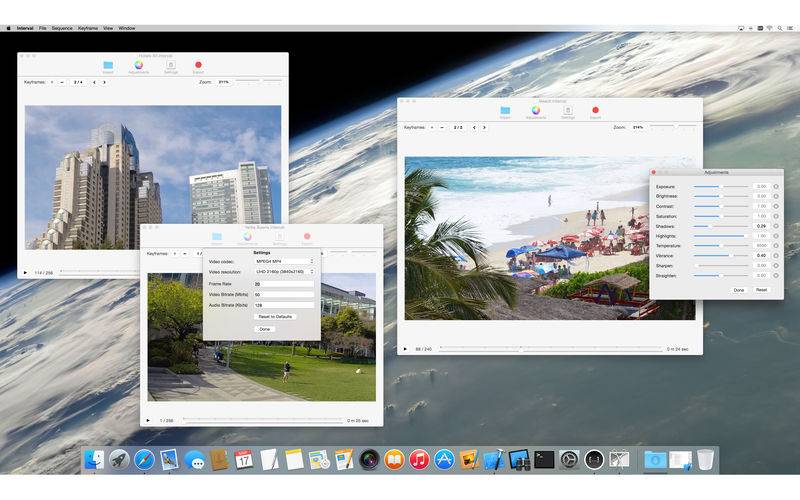Screen dimensions: 800x500
Task: Click the Reset to Defaults button
Action: tap(275, 317)
